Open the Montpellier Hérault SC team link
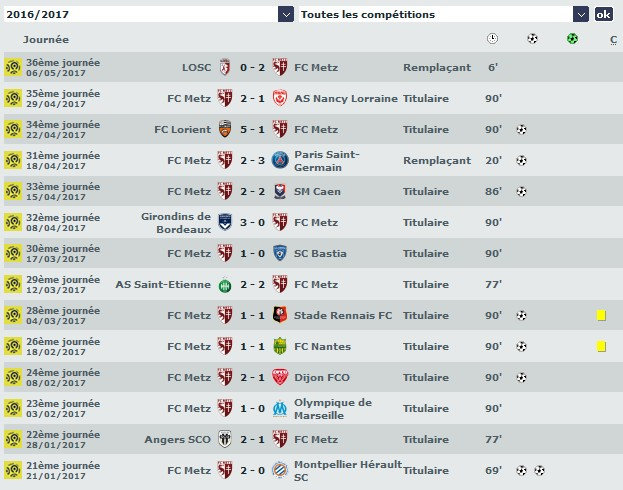623x490 pixels. tap(346, 470)
